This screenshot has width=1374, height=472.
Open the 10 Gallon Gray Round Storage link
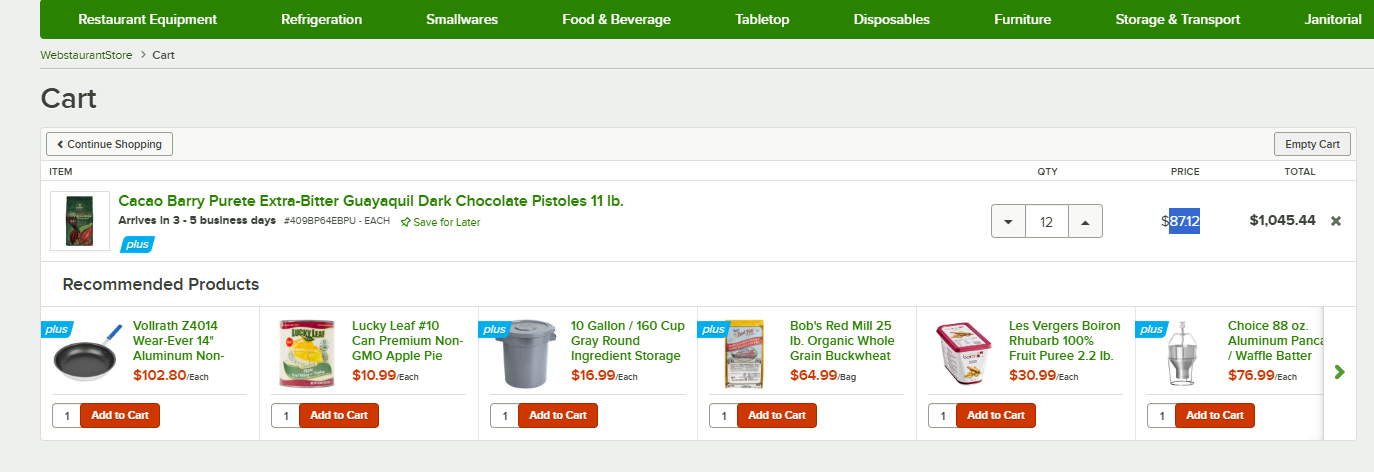[628, 341]
